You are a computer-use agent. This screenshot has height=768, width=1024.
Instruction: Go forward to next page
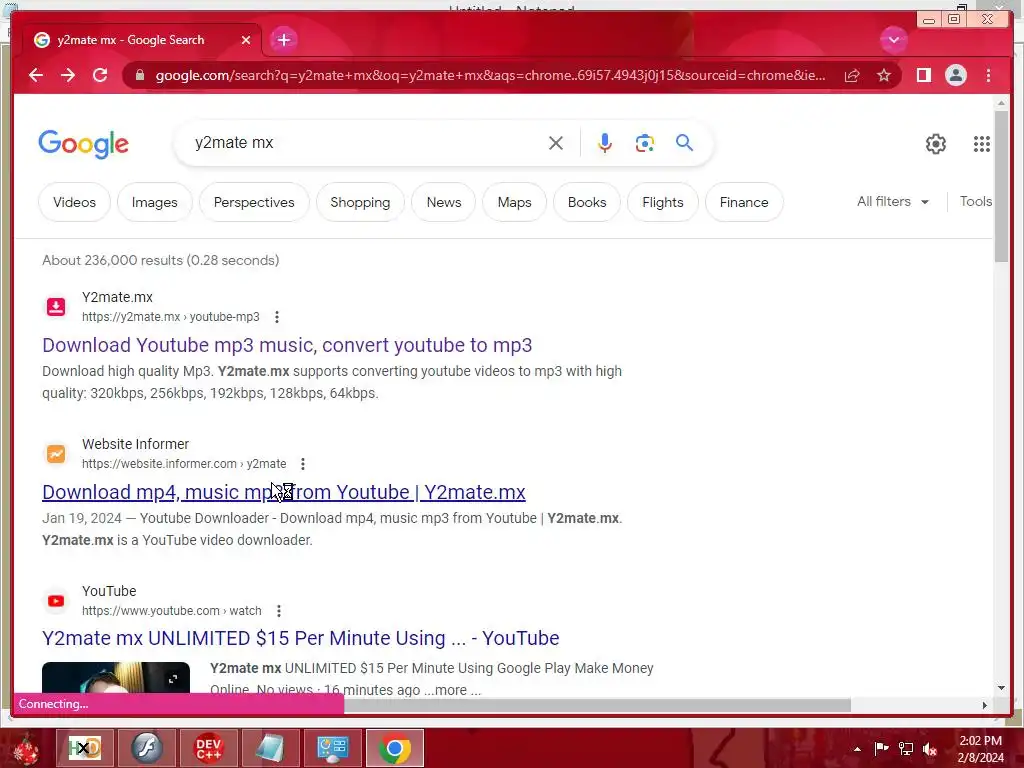tap(68, 75)
